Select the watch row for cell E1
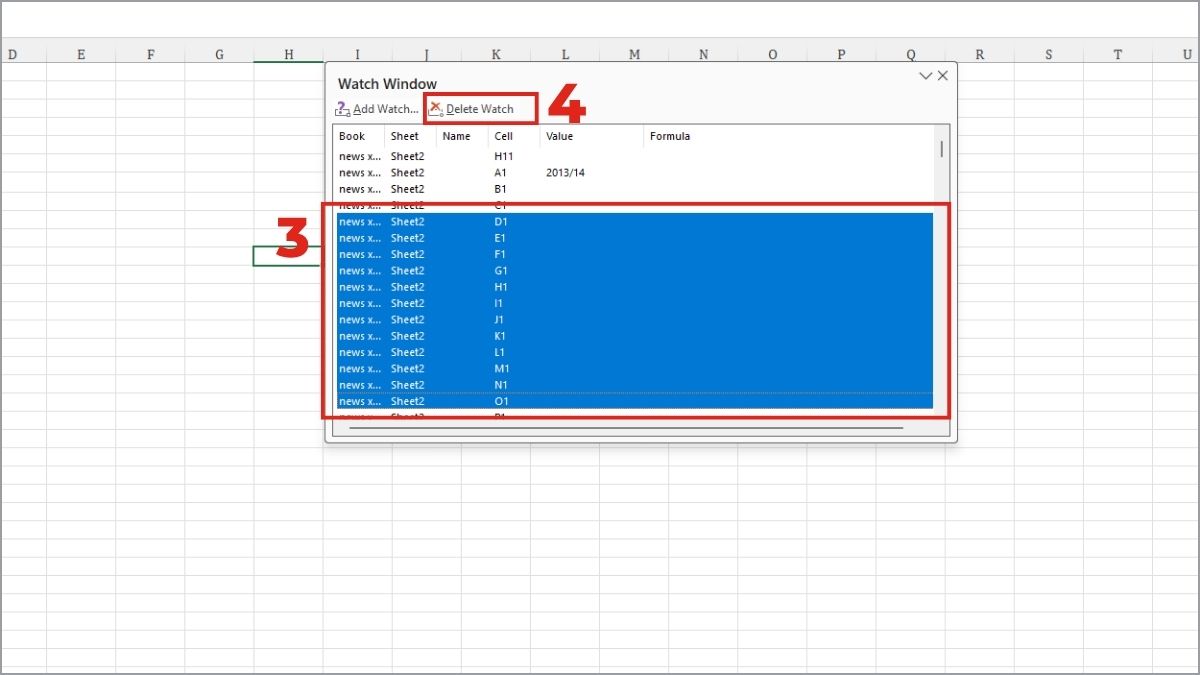This screenshot has height=675, width=1200. tap(633, 238)
